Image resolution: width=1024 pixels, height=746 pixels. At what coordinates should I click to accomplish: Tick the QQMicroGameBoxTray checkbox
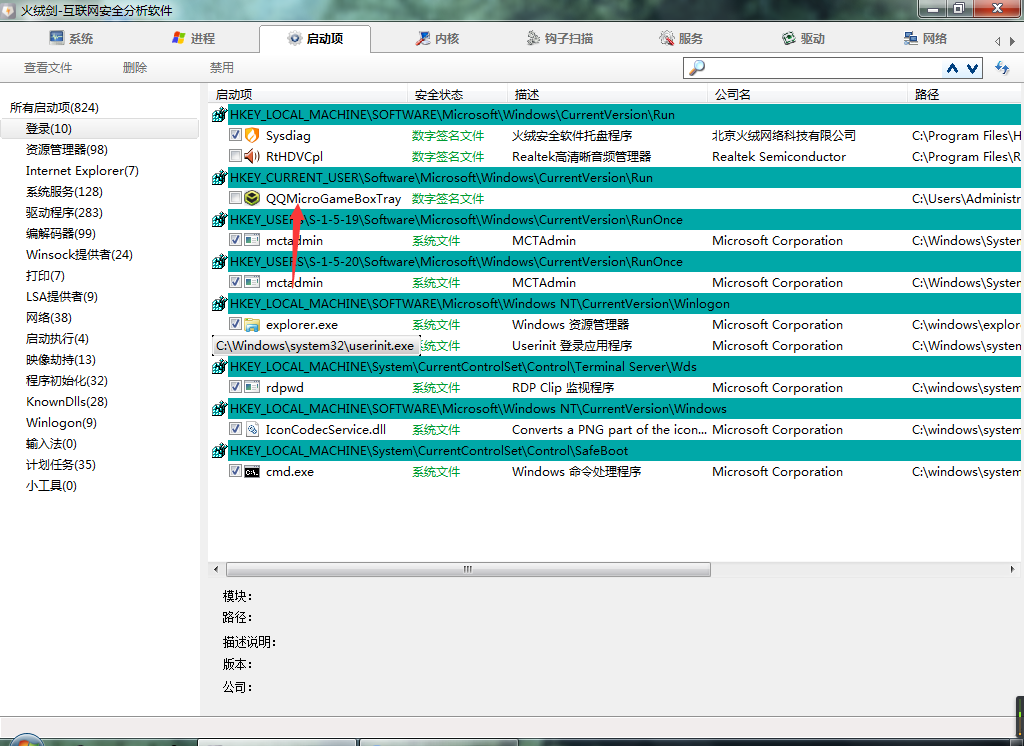click(235, 198)
